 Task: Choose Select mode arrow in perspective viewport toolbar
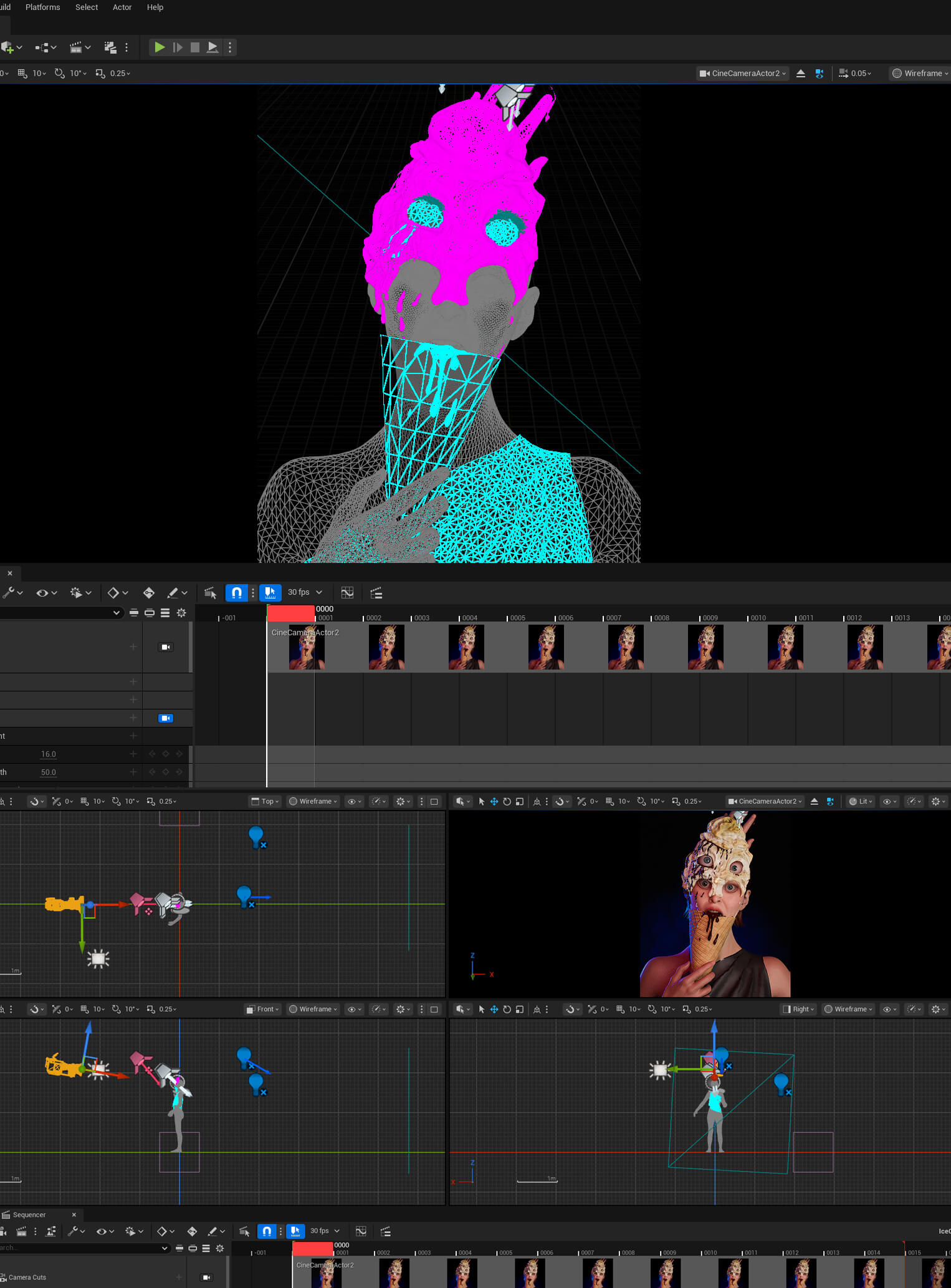(481, 802)
